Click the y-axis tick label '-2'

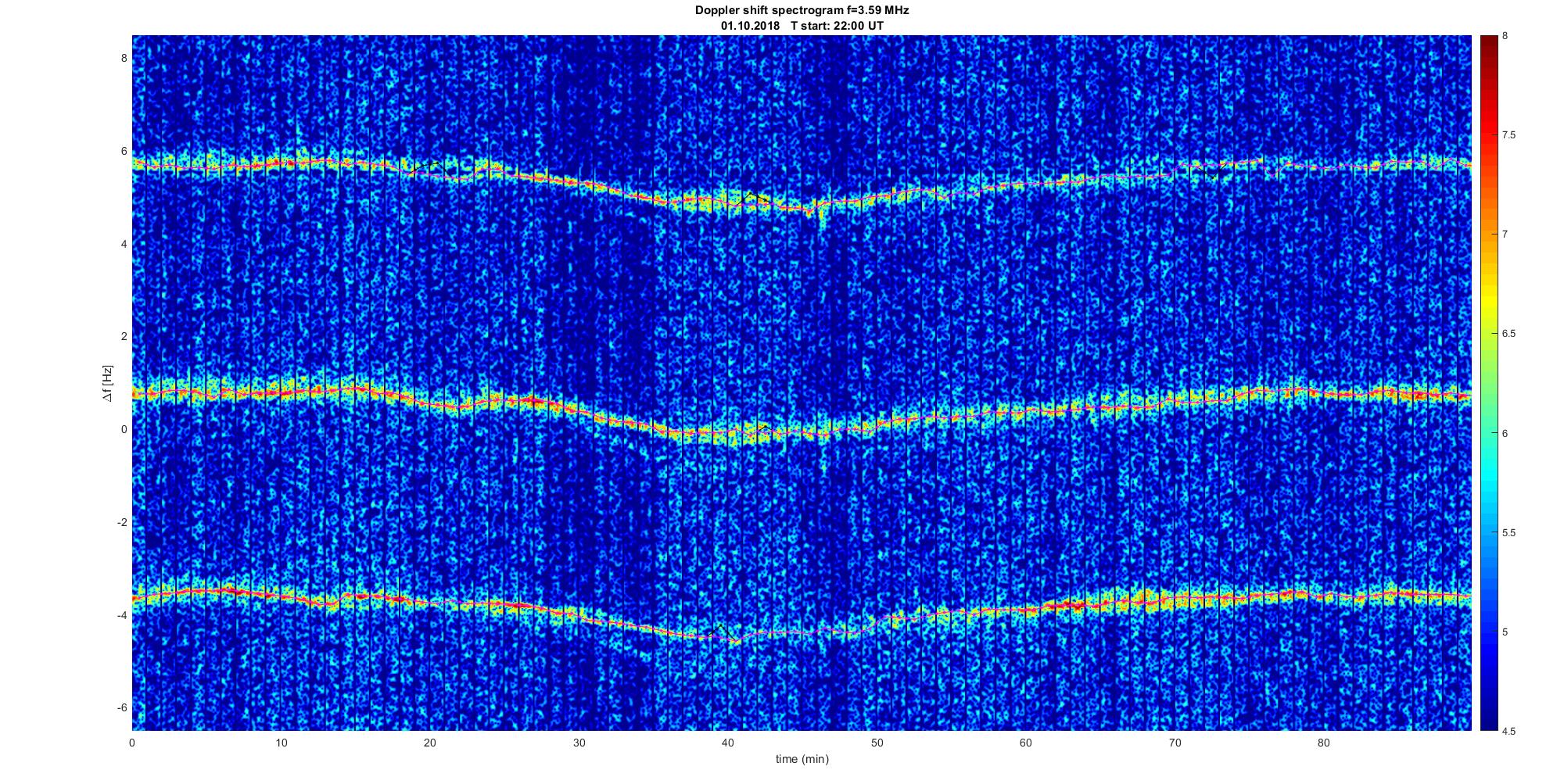pos(120,522)
